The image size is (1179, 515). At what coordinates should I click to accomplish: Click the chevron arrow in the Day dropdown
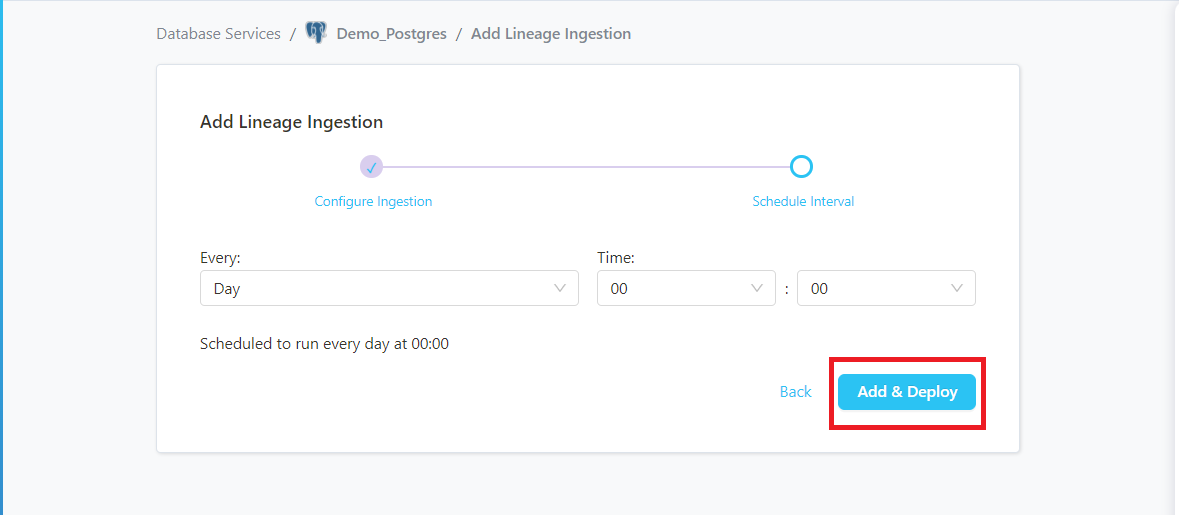point(560,288)
